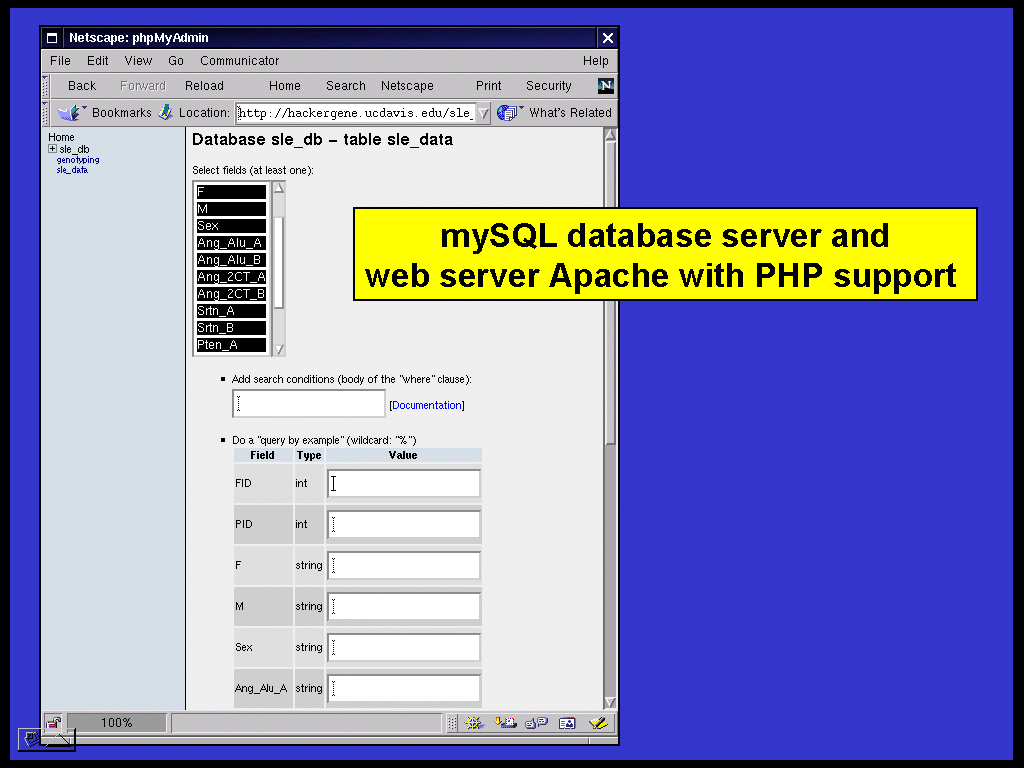Select Ang_Alu_A in the field list

pyautogui.click(x=231, y=243)
